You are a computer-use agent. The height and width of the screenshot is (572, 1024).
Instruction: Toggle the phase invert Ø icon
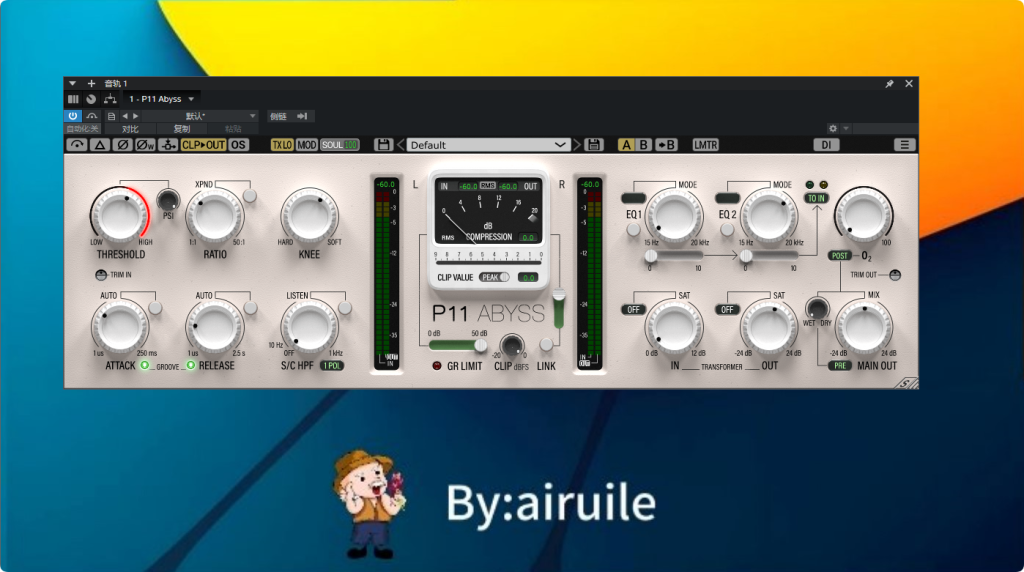click(122, 145)
